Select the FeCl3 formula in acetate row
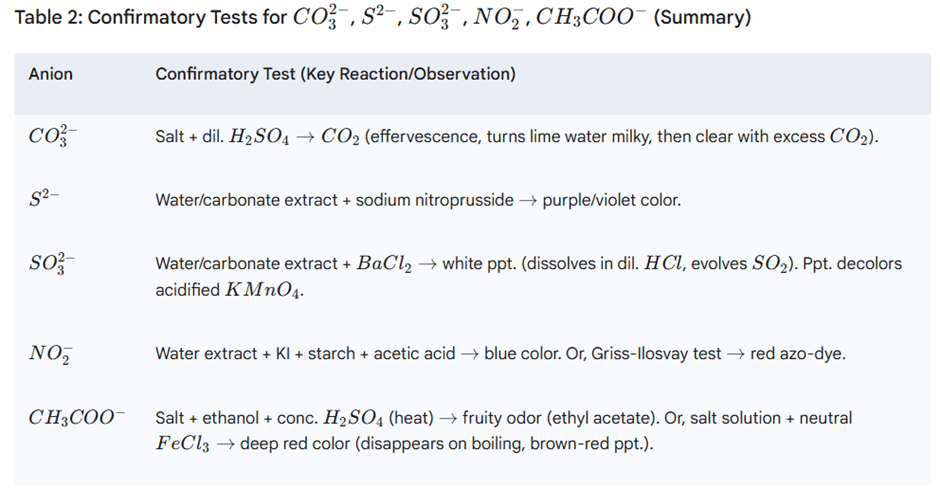Image resolution: width=940 pixels, height=489 pixels. (182, 444)
